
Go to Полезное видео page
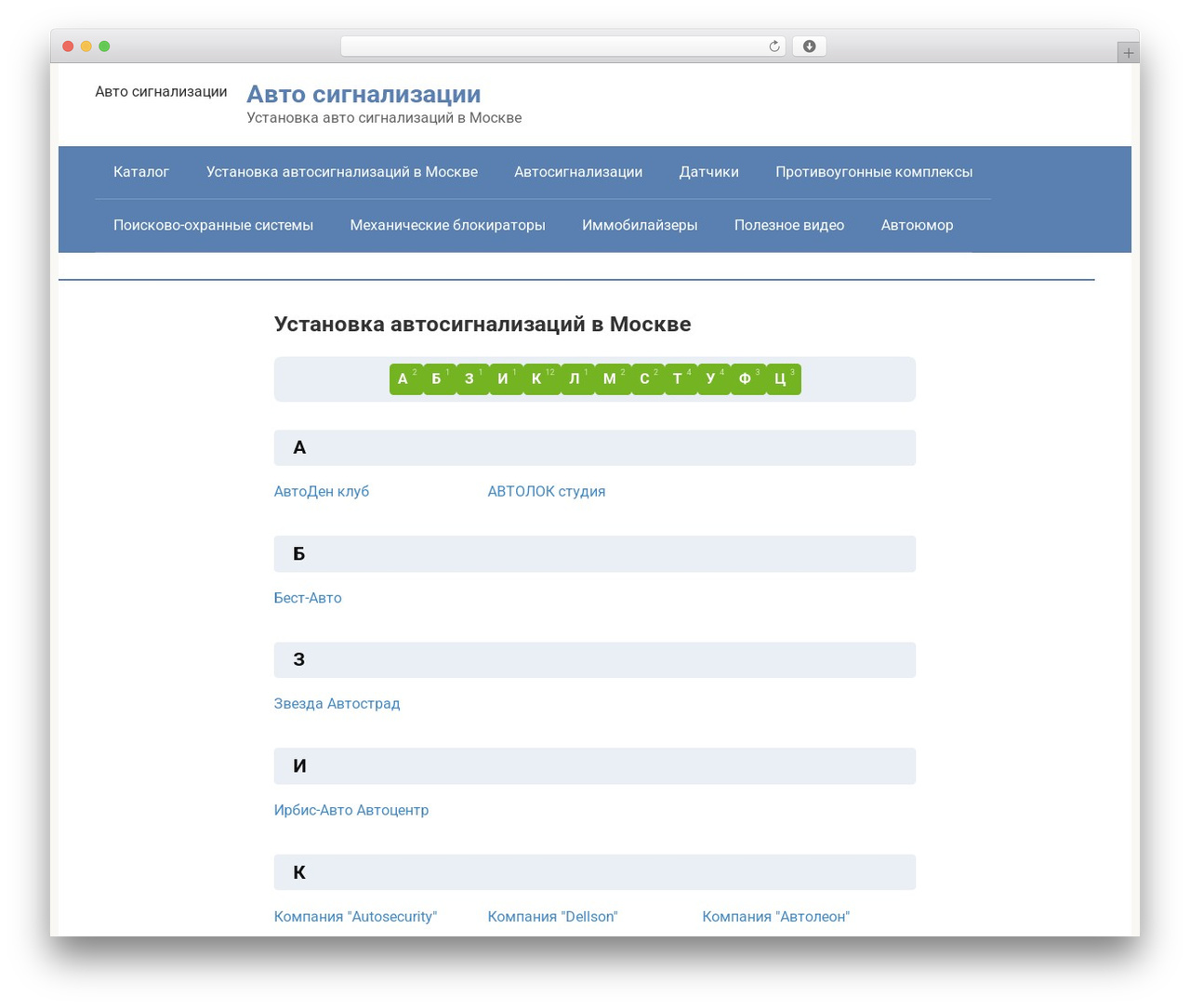point(789,225)
